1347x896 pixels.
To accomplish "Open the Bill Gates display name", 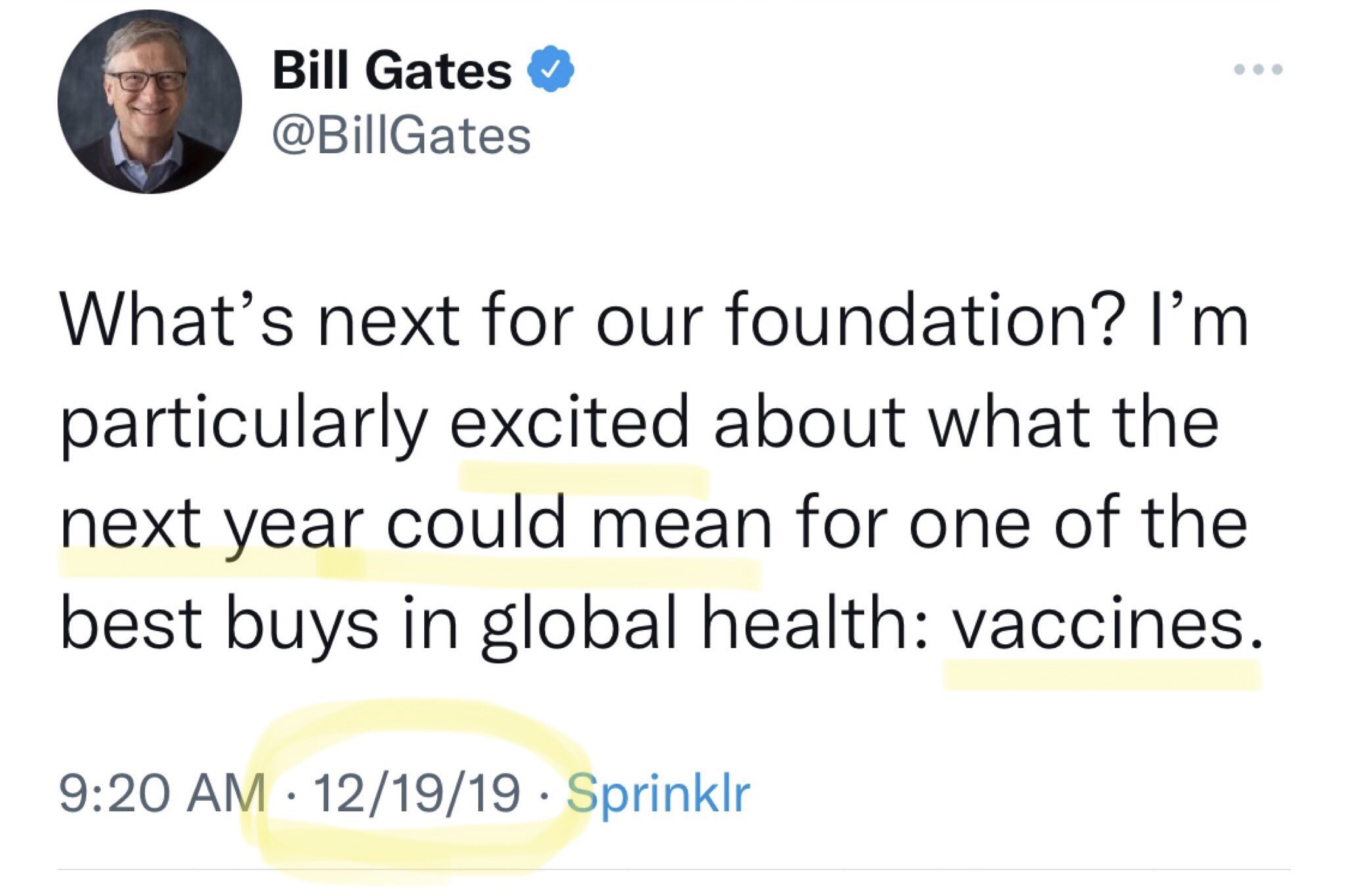I will click(392, 71).
